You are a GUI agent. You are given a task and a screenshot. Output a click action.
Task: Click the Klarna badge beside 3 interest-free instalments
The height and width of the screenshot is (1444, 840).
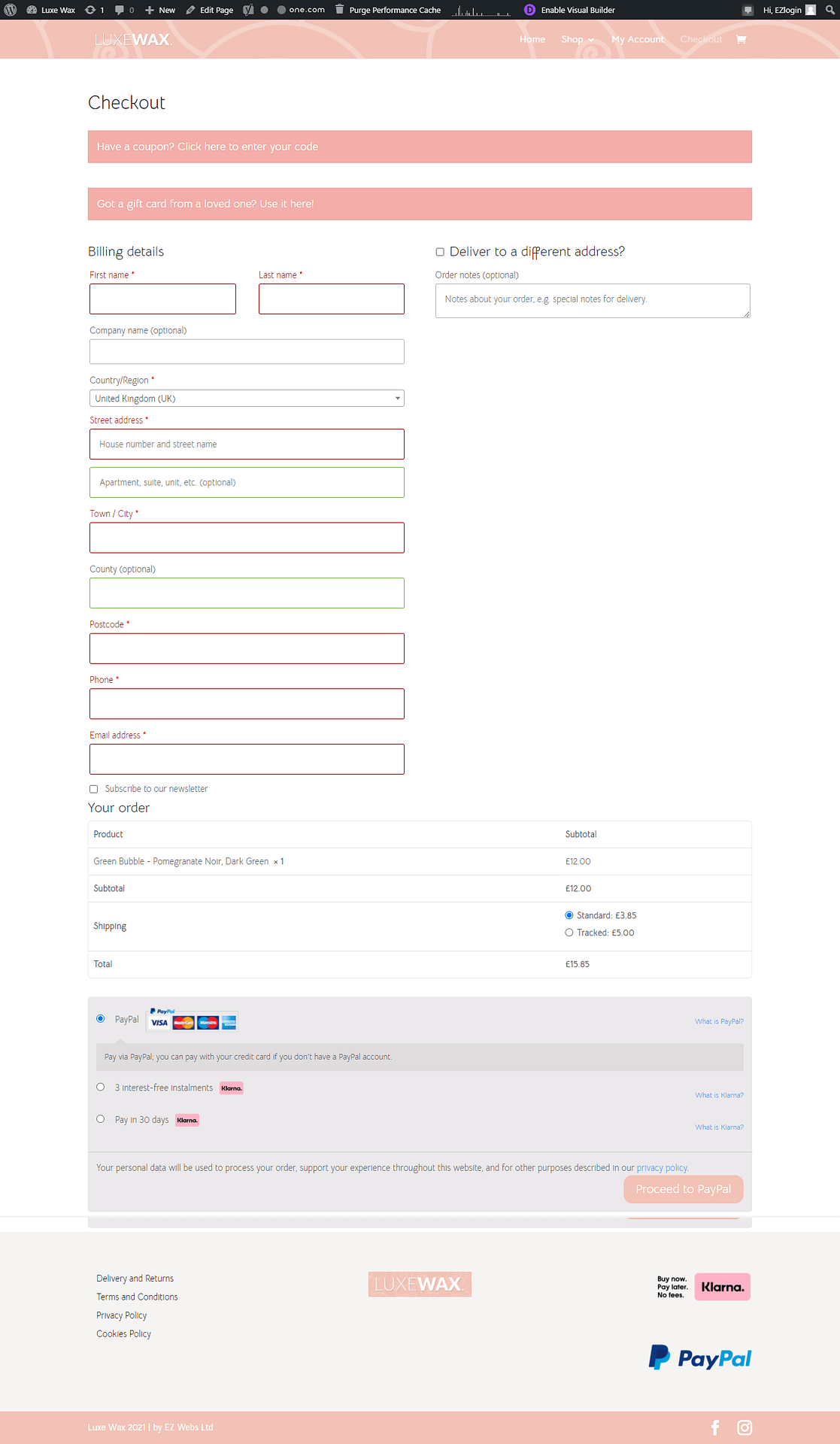[x=232, y=1088]
